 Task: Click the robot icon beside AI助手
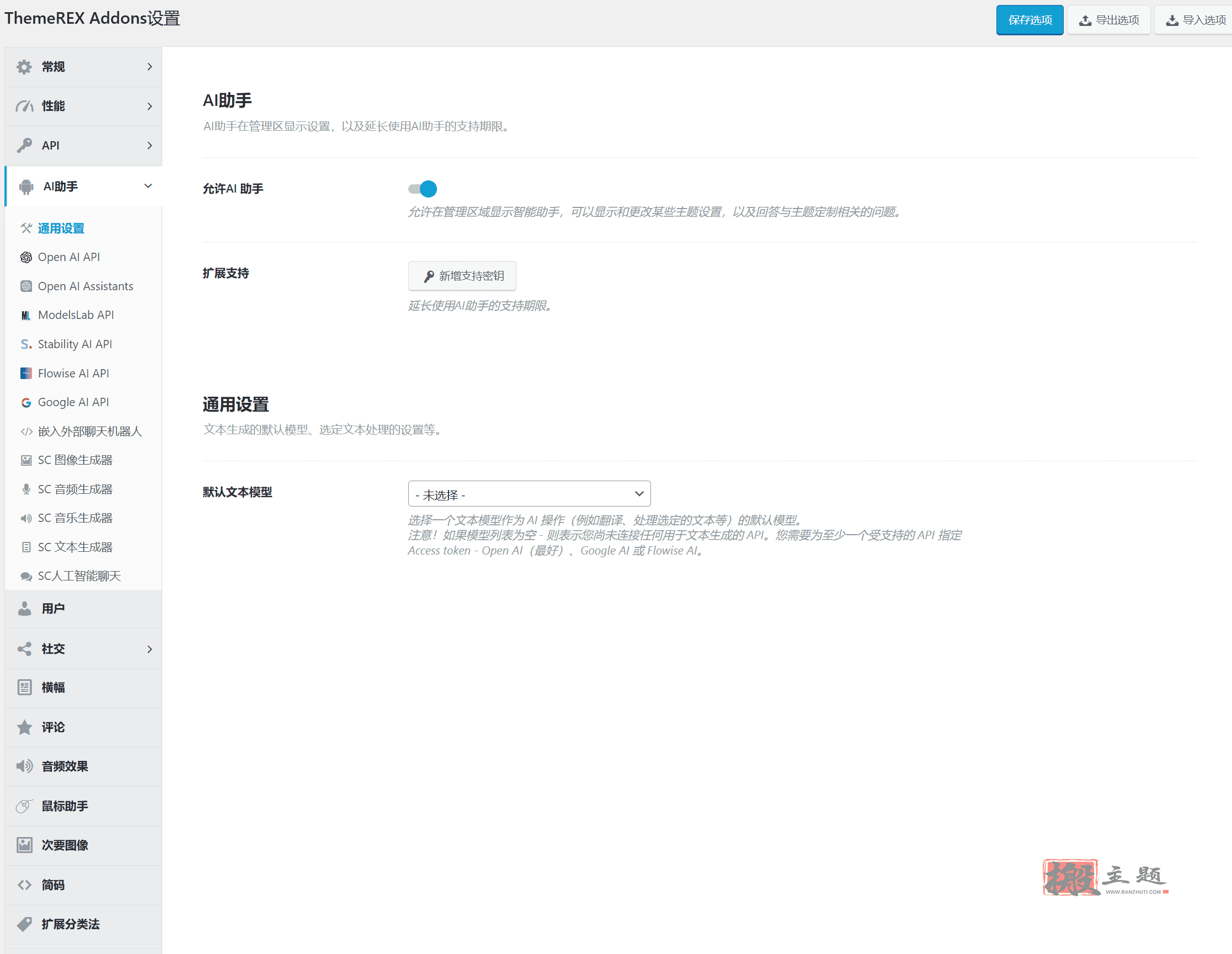click(26, 186)
